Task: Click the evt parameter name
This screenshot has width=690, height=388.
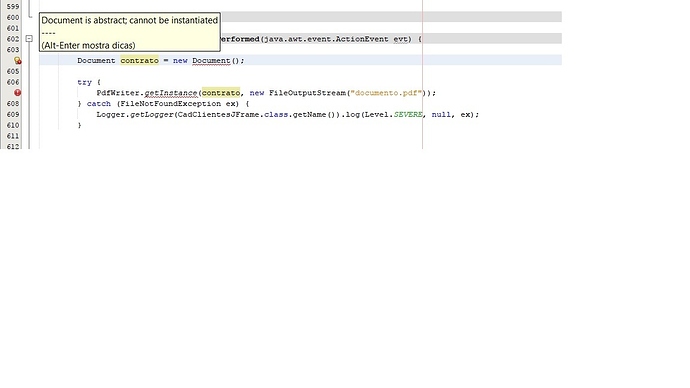Action: 400,39
